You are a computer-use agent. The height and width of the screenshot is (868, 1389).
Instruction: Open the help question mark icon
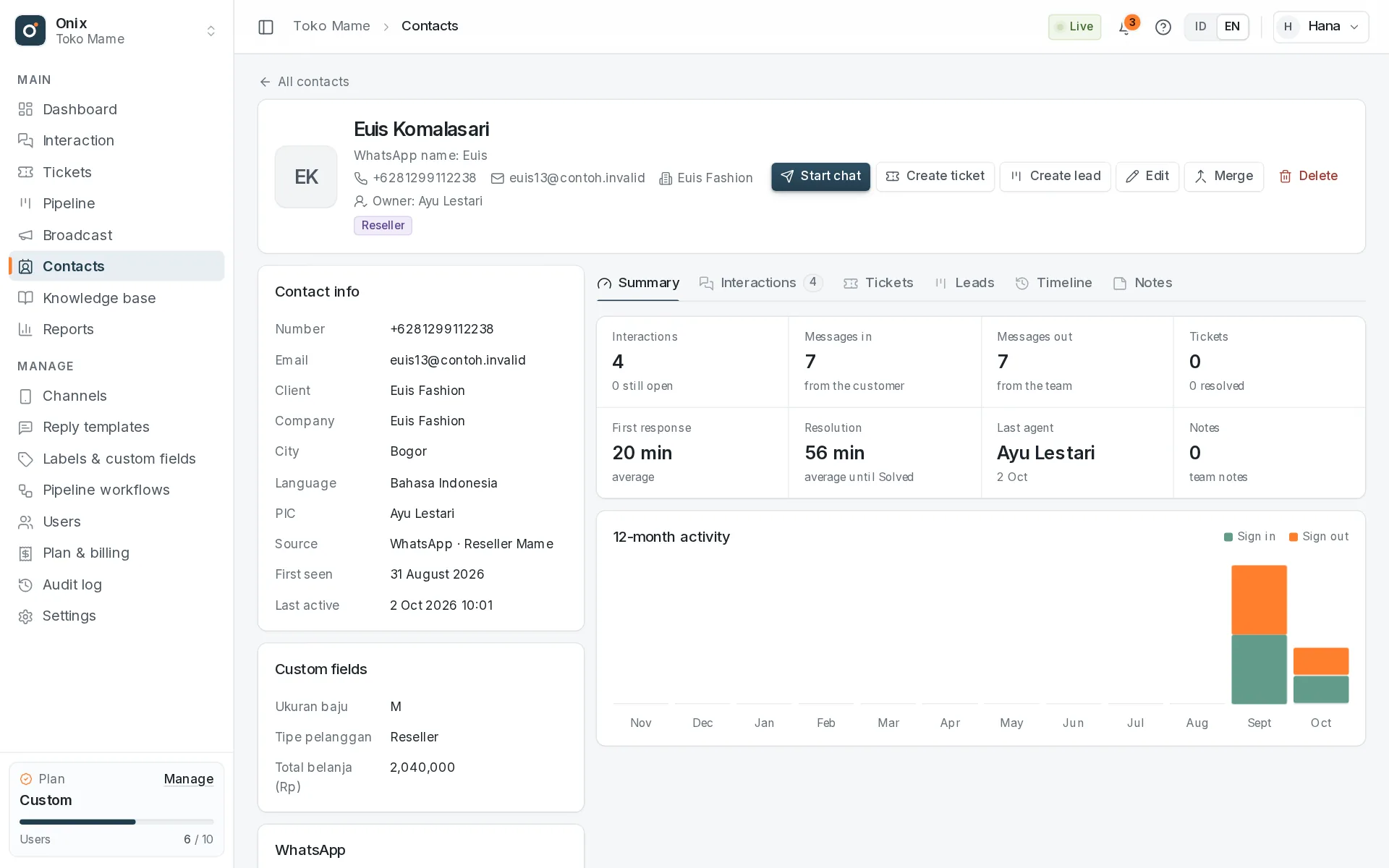[x=1163, y=27]
